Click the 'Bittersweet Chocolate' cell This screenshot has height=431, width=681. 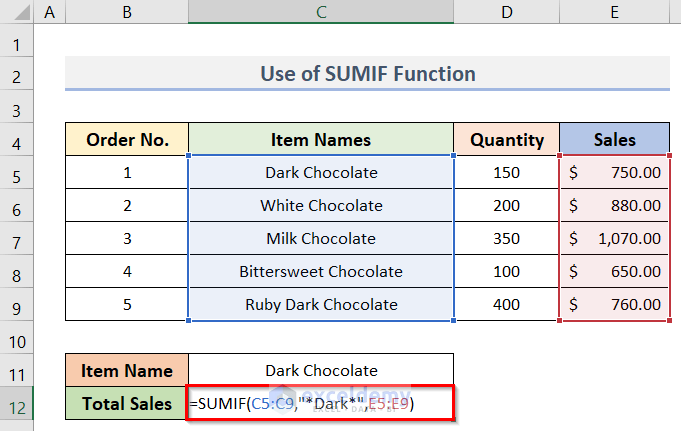321,271
